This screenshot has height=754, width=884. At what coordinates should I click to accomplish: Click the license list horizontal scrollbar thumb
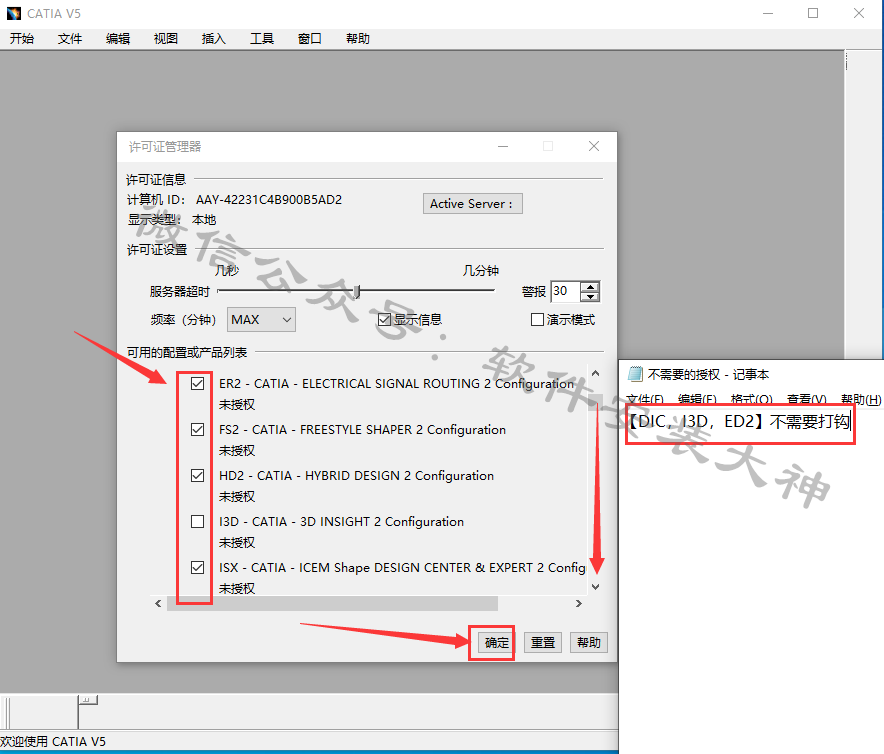tap(333, 603)
